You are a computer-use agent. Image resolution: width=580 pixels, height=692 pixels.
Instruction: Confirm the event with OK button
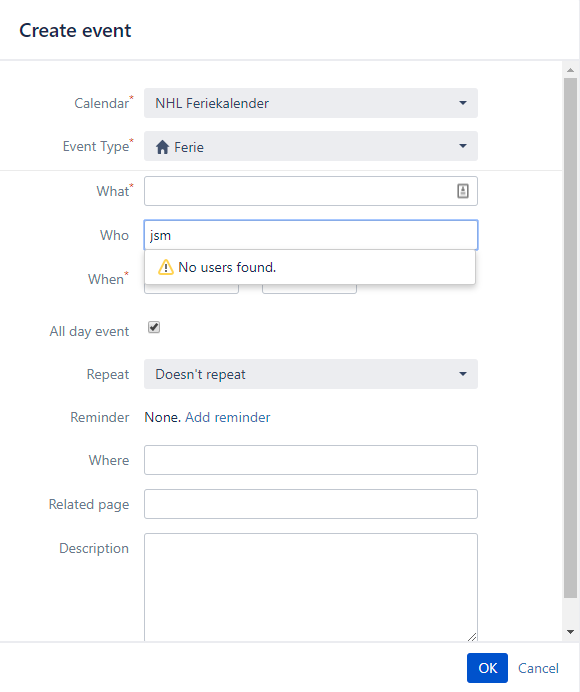[487, 668]
